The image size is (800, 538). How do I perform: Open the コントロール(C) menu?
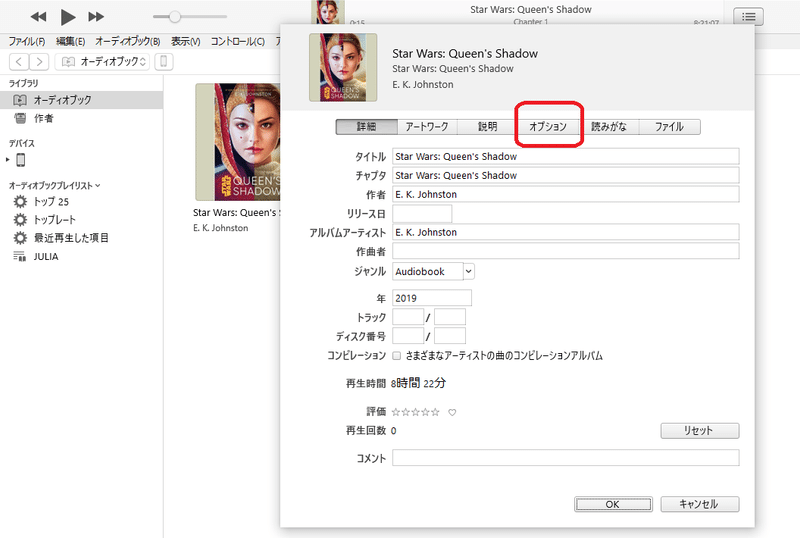(x=238, y=41)
